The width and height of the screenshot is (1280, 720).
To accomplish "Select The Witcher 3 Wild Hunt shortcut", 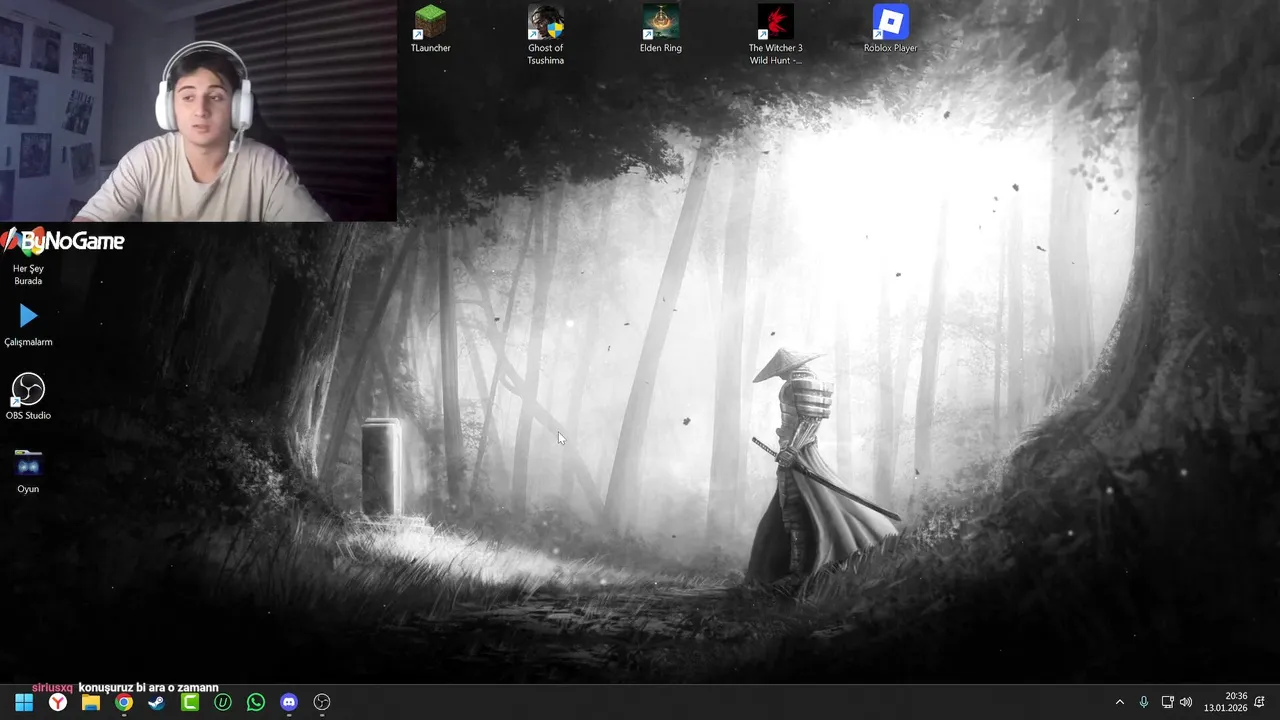I will click(776, 35).
